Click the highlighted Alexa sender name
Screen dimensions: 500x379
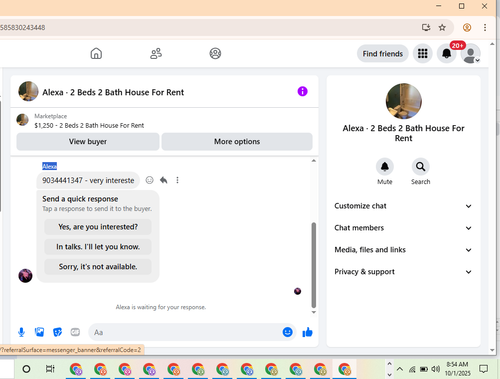(x=49, y=166)
